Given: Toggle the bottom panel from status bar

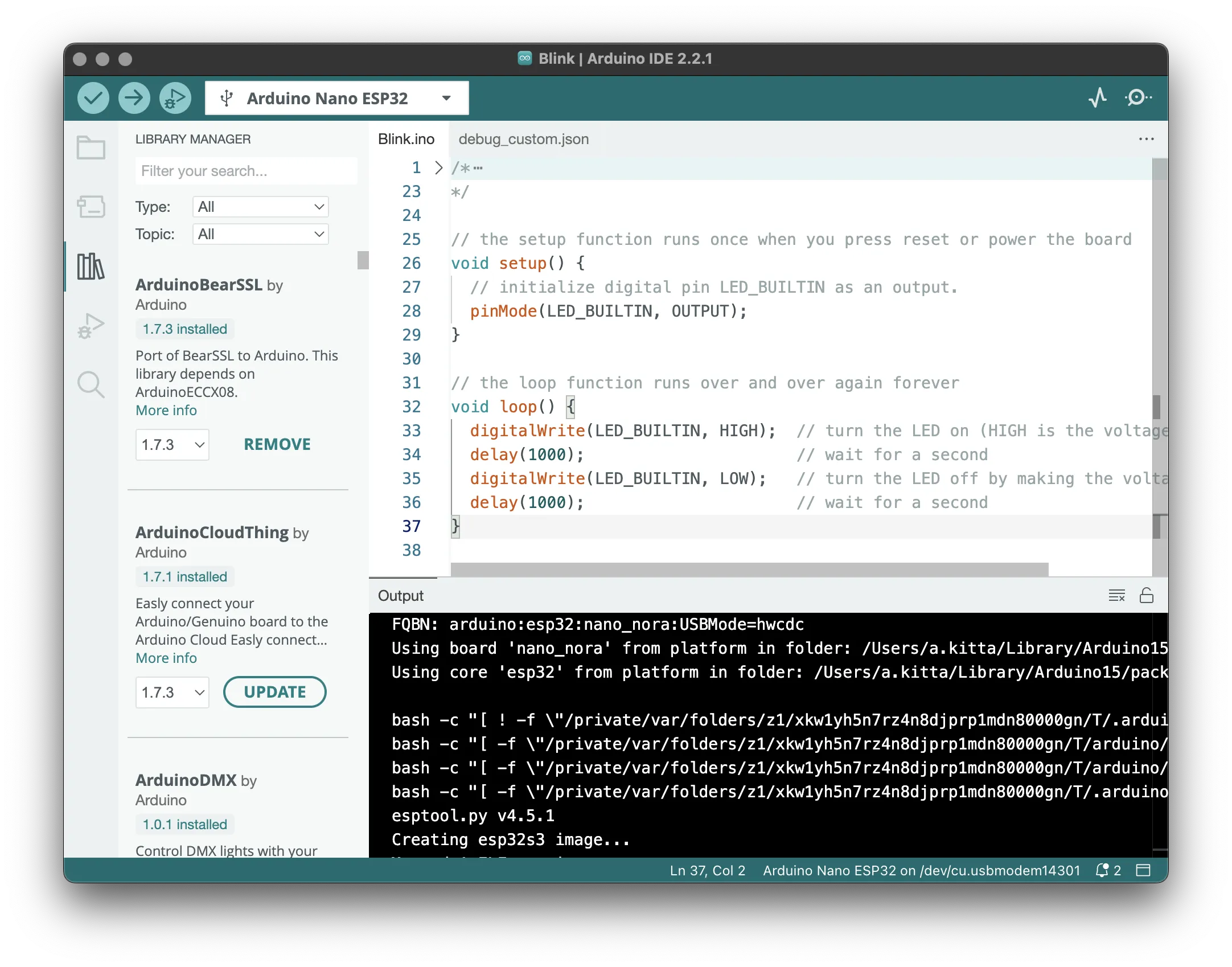Looking at the screenshot, I should (1143, 870).
